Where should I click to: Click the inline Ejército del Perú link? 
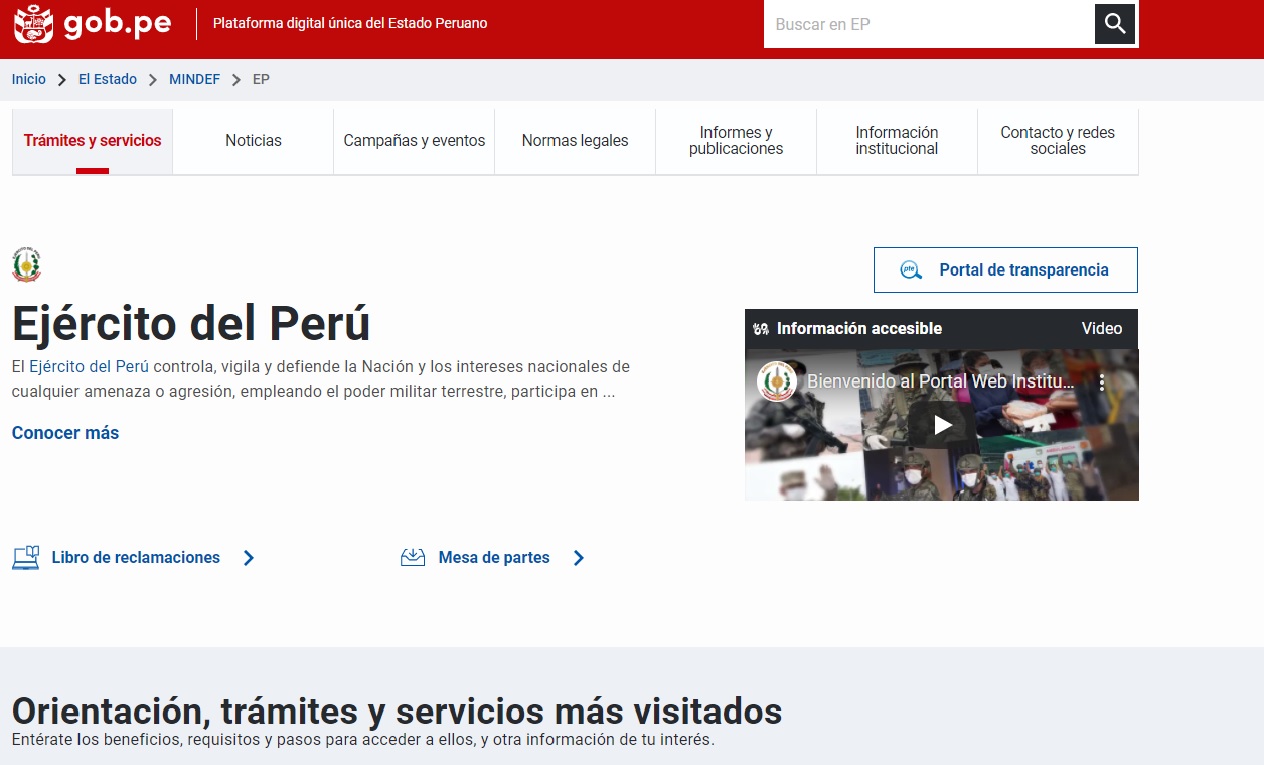(89, 367)
